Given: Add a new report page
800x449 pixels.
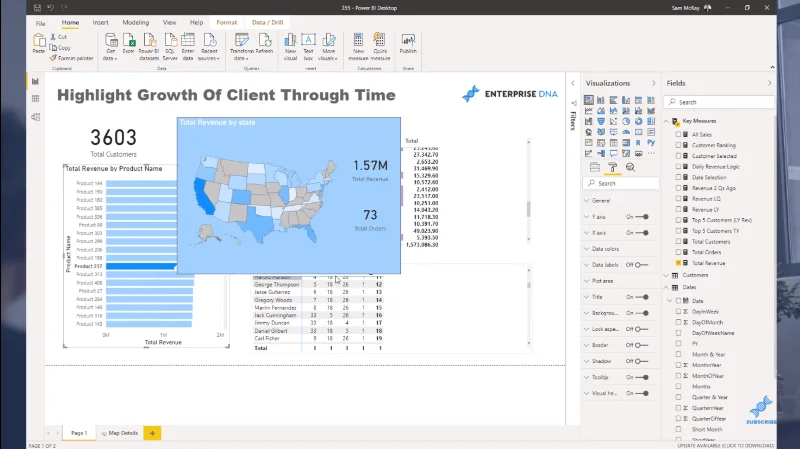Looking at the screenshot, I should [x=152, y=433].
